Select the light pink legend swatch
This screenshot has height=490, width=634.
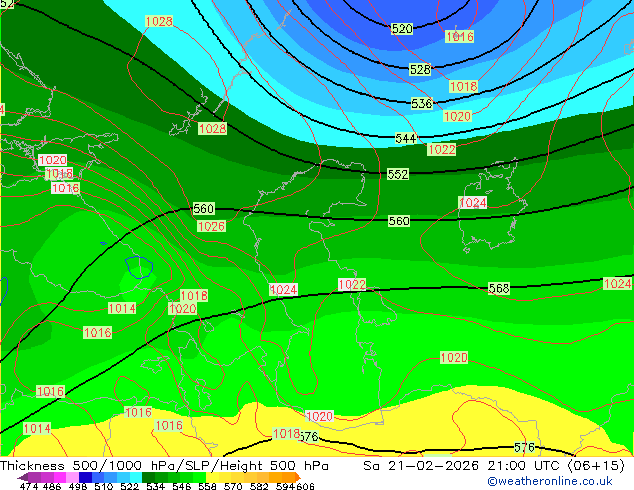coord(72,477)
